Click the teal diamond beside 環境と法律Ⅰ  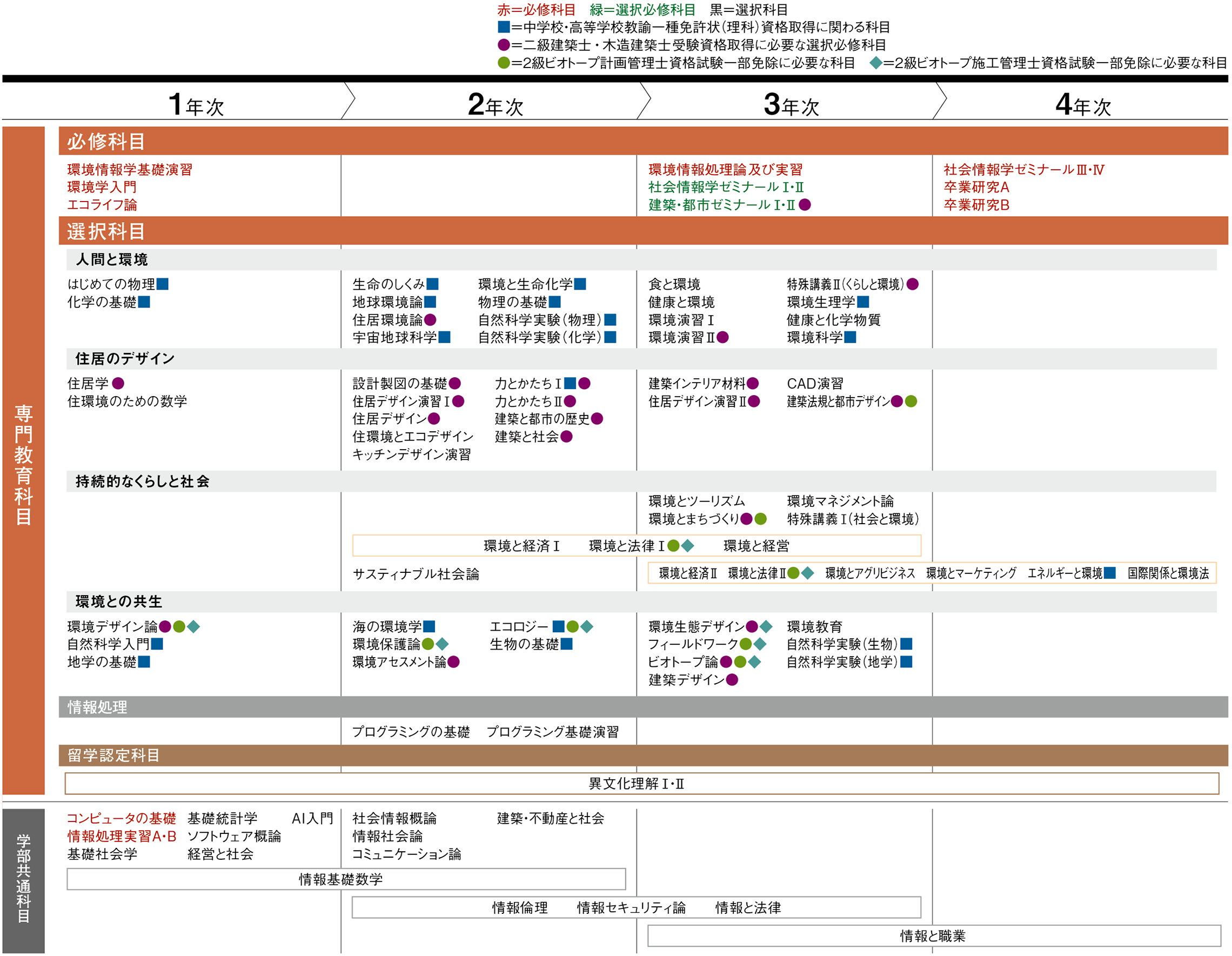click(x=688, y=545)
